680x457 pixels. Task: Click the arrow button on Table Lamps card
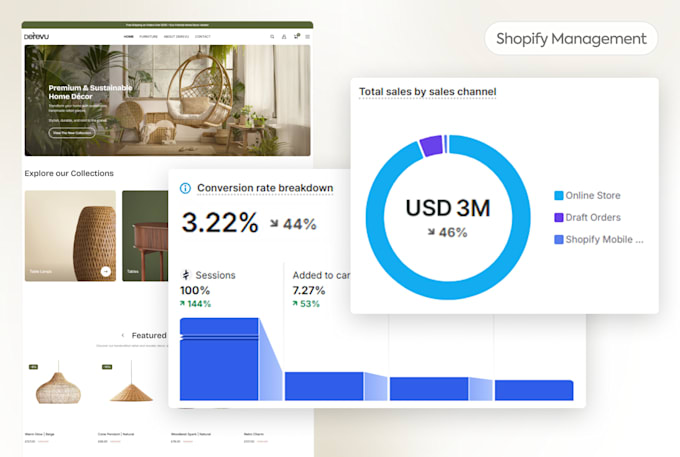click(x=105, y=271)
